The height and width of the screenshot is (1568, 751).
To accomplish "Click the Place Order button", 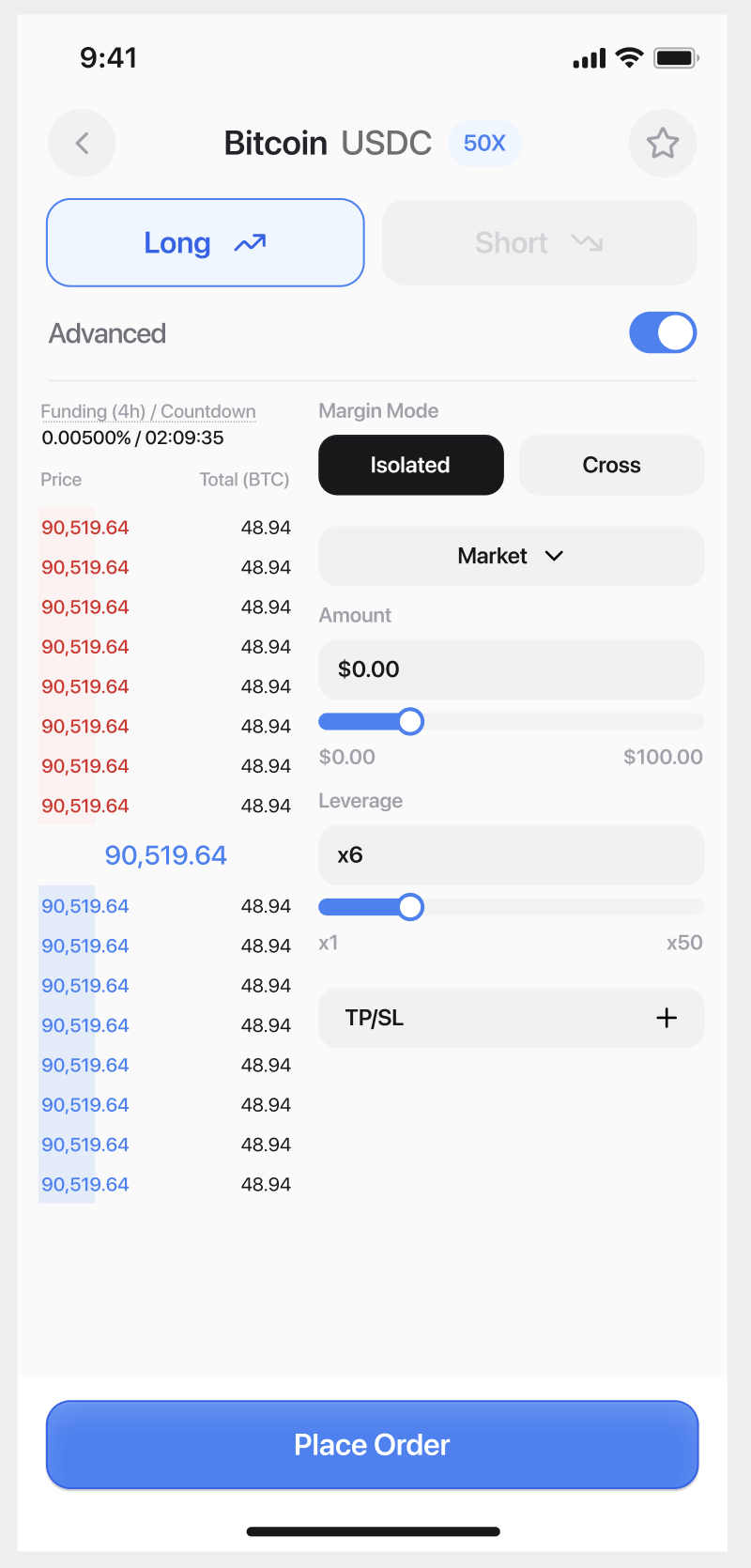I will 373,1445.
